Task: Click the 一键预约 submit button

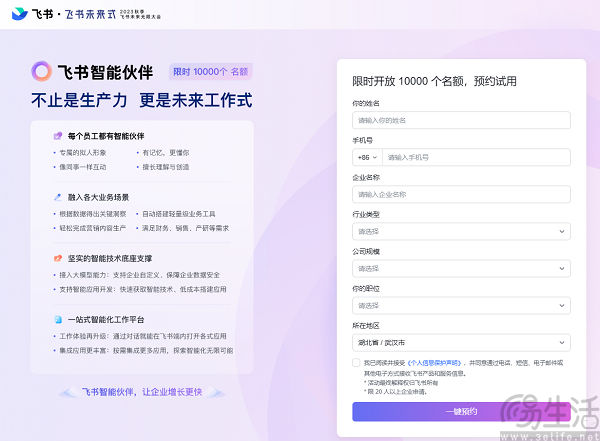Action: (x=461, y=412)
